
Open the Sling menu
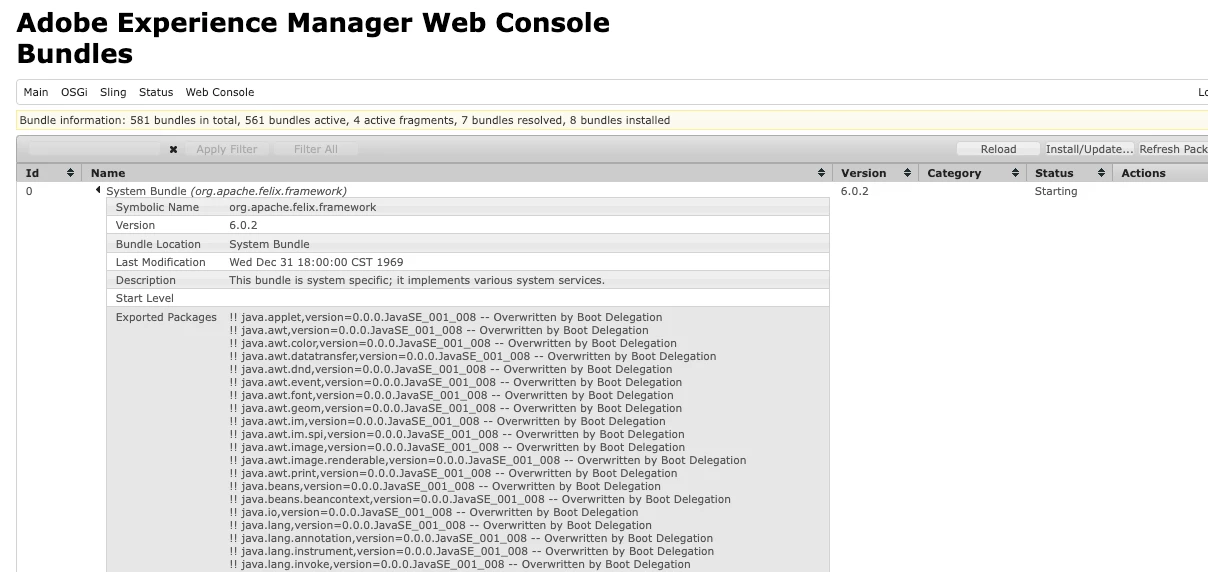tap(113, 92)
